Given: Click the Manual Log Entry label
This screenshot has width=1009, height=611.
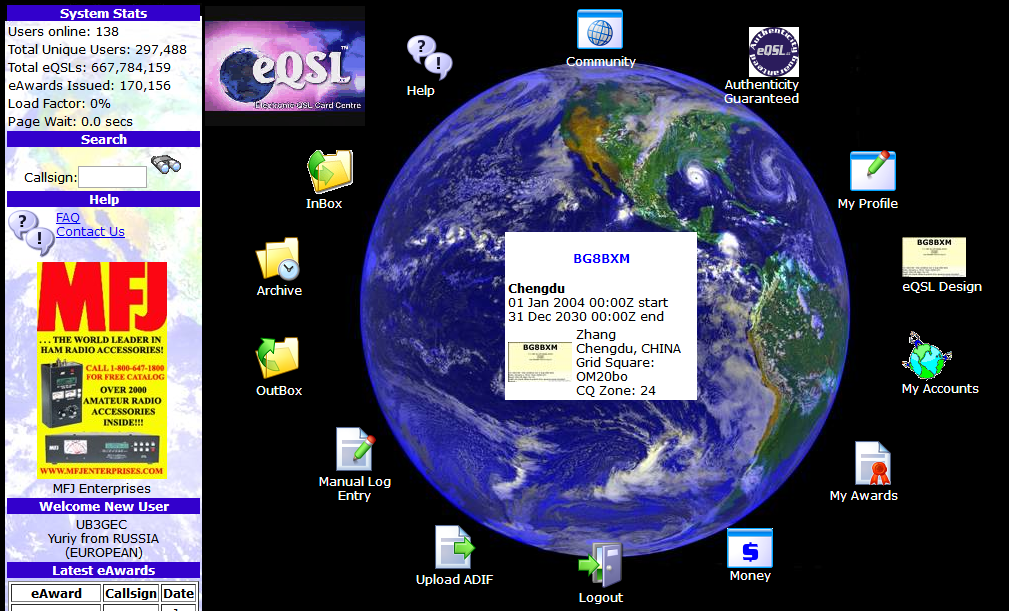Looking at the screenshot, I should pos(355,488).
